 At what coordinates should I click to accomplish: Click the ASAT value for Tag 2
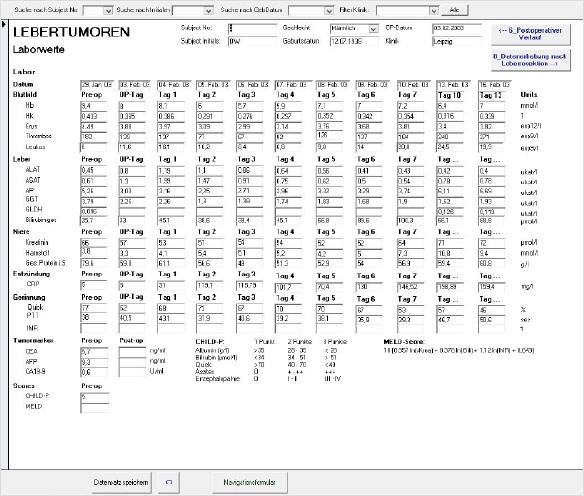tap(209, 181)
